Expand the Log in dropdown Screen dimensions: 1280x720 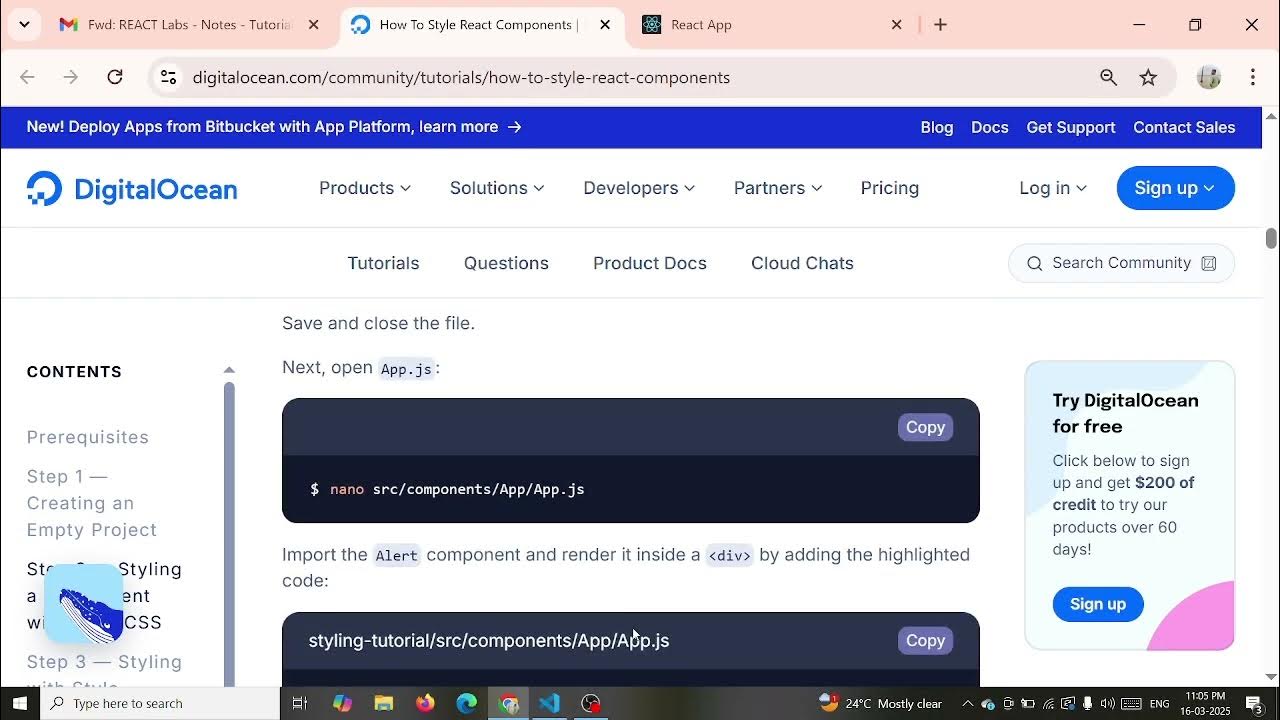(1053, 188)
